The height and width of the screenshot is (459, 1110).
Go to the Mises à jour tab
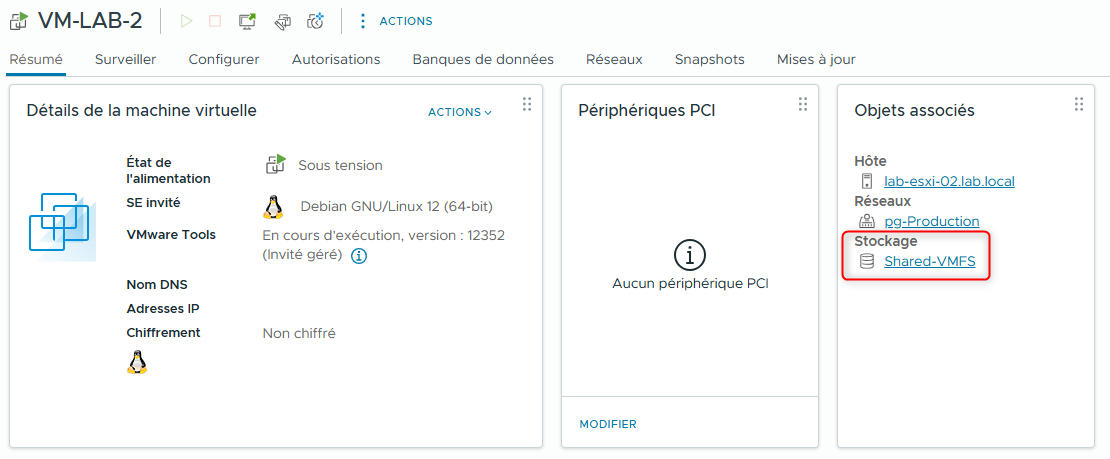tap(816, 60)
